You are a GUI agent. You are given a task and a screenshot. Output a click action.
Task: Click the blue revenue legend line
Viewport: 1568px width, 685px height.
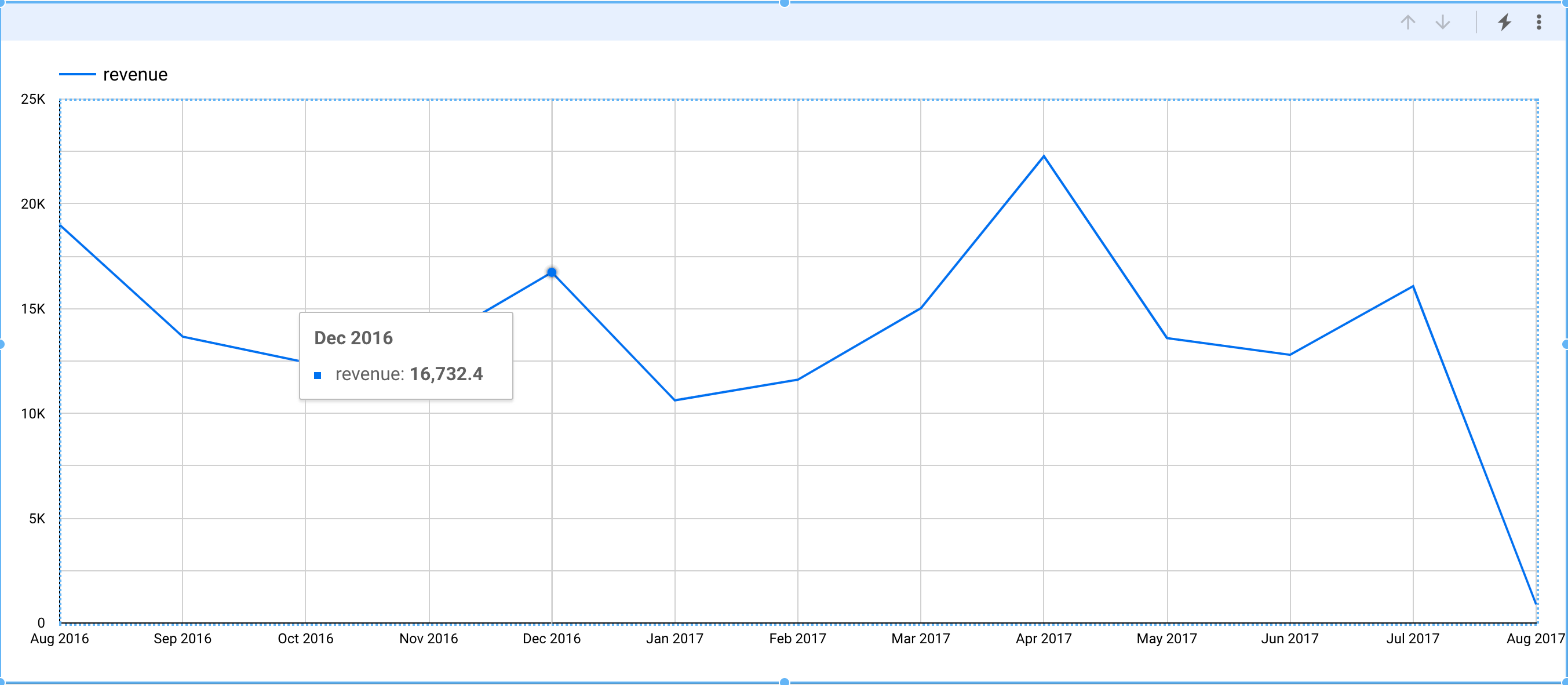click(x=77, y=74)
